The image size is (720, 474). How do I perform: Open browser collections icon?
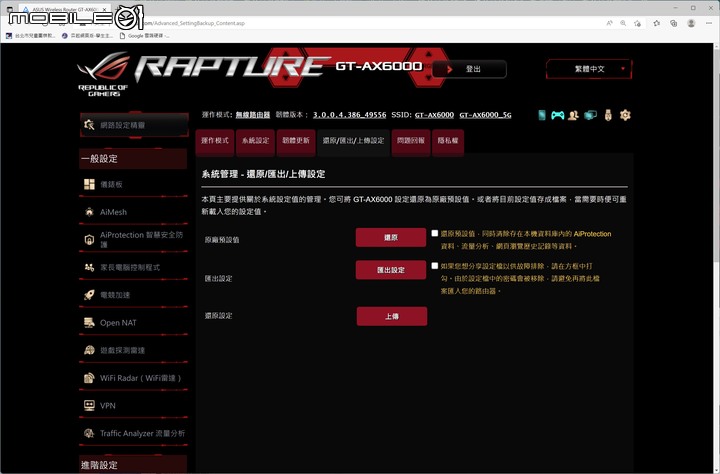(x=674, y=23)
